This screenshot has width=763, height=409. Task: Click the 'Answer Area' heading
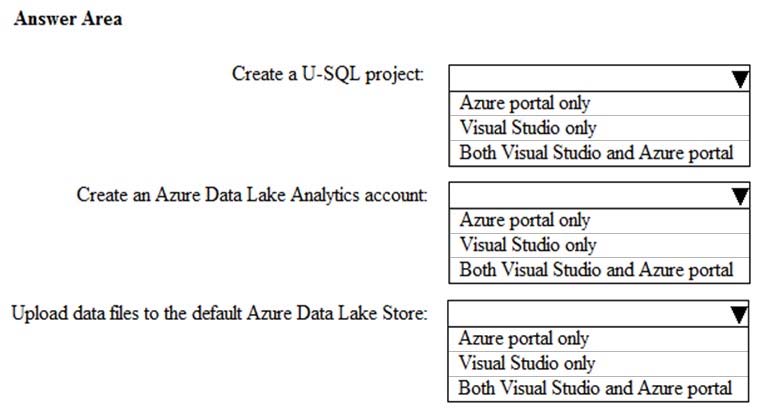(x=68, y=19)
